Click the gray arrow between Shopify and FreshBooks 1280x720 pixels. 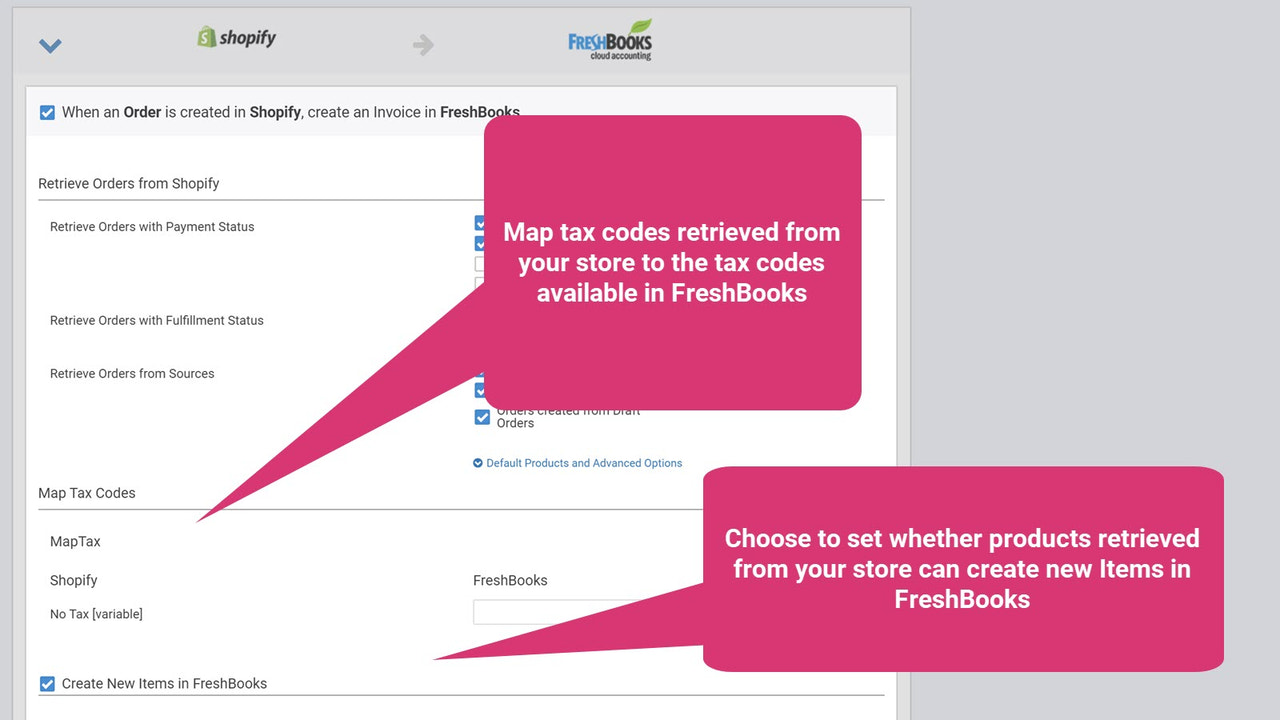422,43
